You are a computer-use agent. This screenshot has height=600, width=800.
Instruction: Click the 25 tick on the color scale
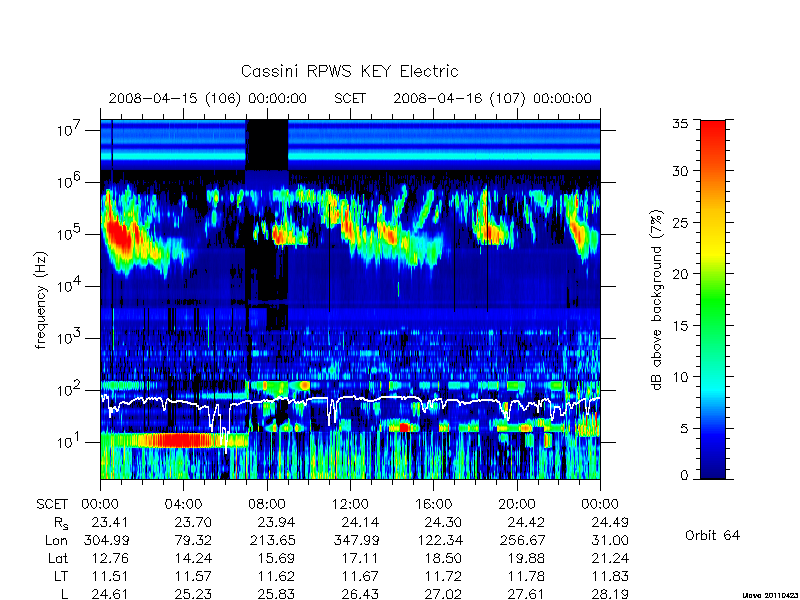(x=680, y=222)
